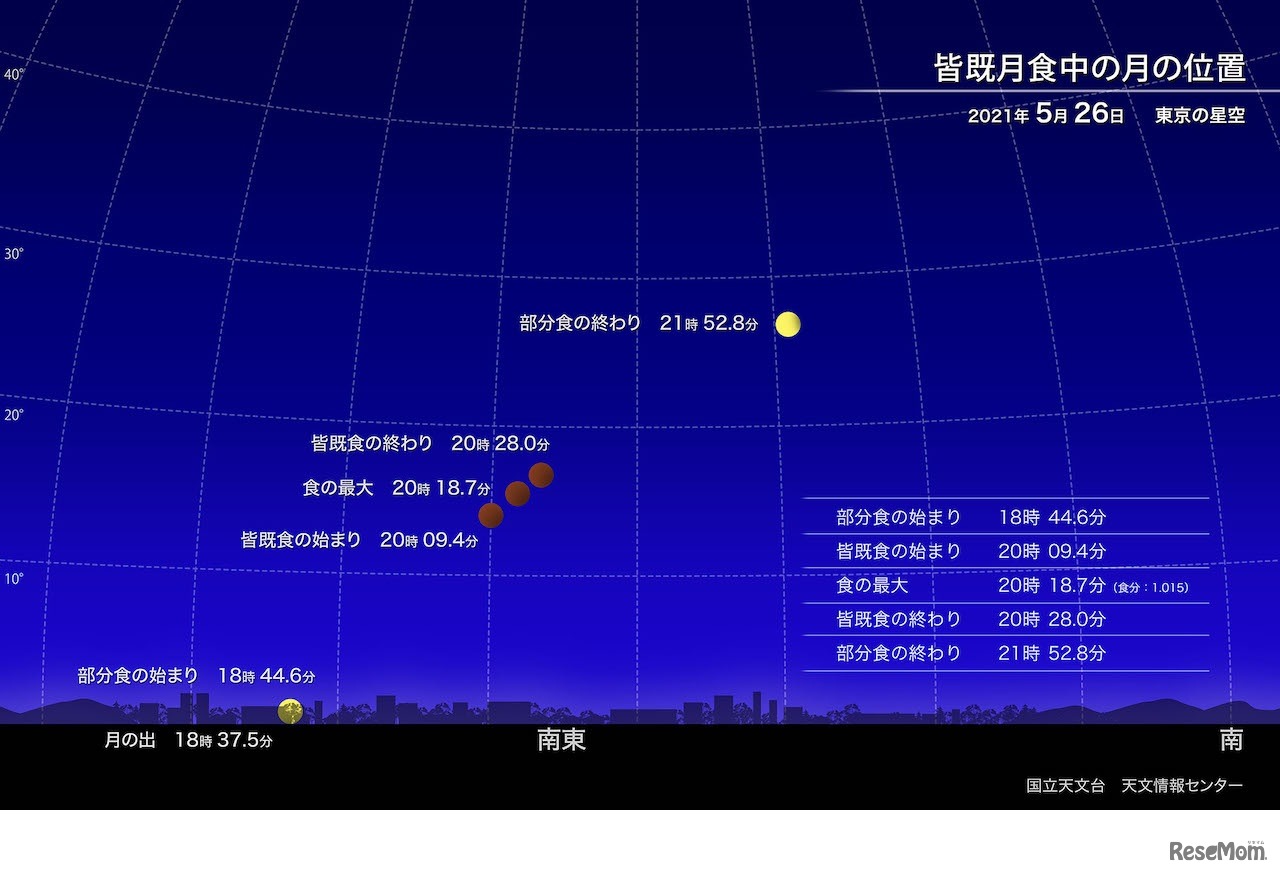The width and height of the screenshot is (1280, 874).
Task: Select the red moon at totality start
Action: (x=491, y=514)
